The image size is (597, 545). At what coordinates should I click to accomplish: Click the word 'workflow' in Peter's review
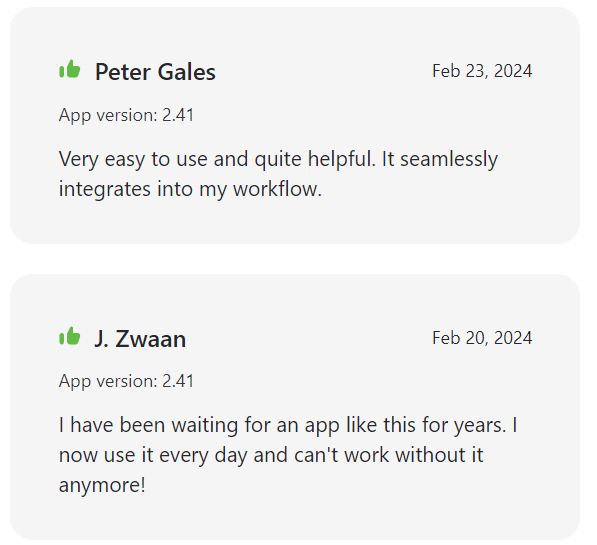click(x=275, y=189)
